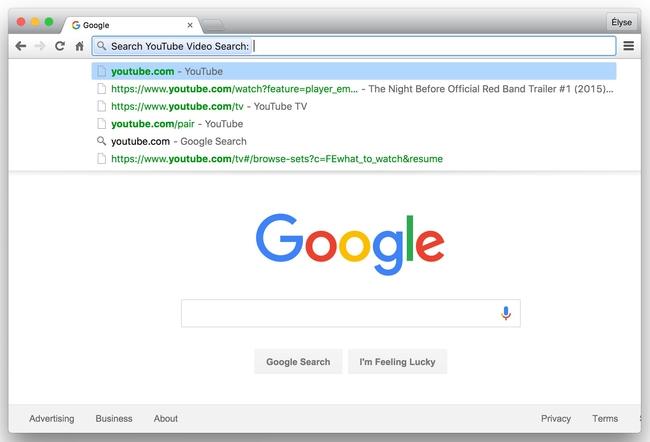650x442 pixels.
Task: Open the Chrome hamburger menu
Action: [x=628, y=46]
